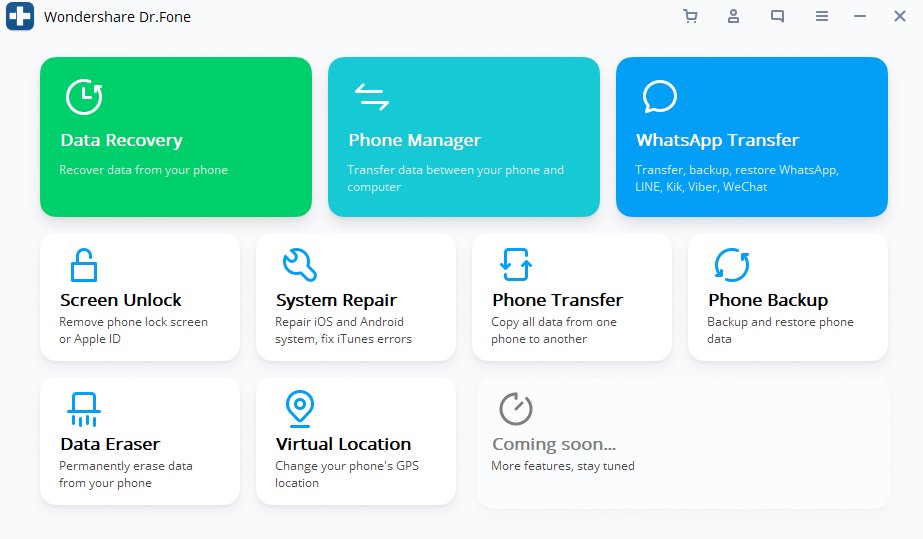Close the Dr.Fone window
923x539 pixels.
[899, 16]
